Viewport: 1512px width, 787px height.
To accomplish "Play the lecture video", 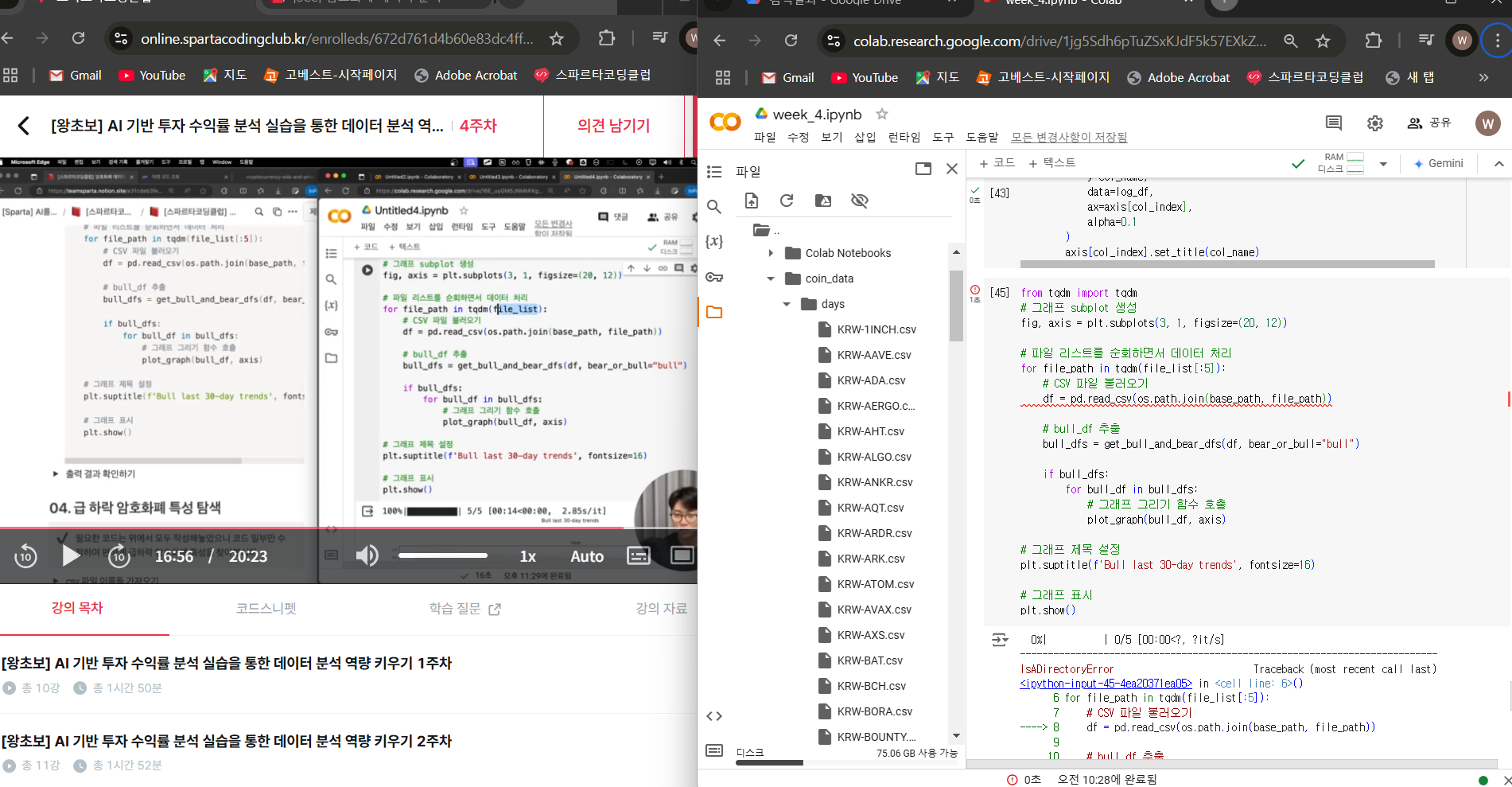I will coord(72,555).
